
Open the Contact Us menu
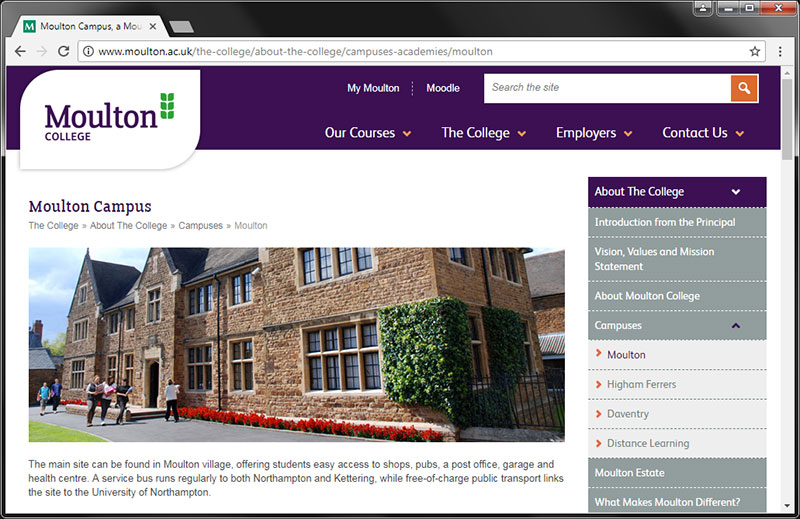[x=695, y=133]
